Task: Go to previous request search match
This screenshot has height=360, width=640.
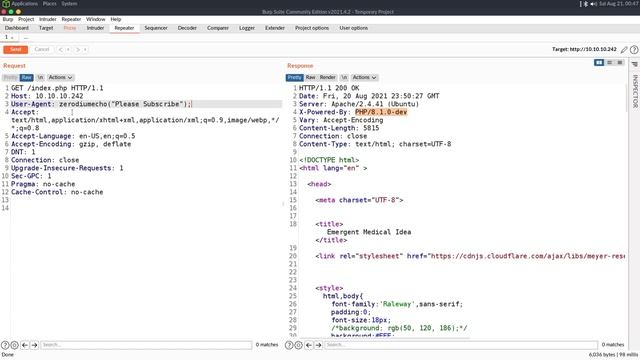Action: point(24,345)
